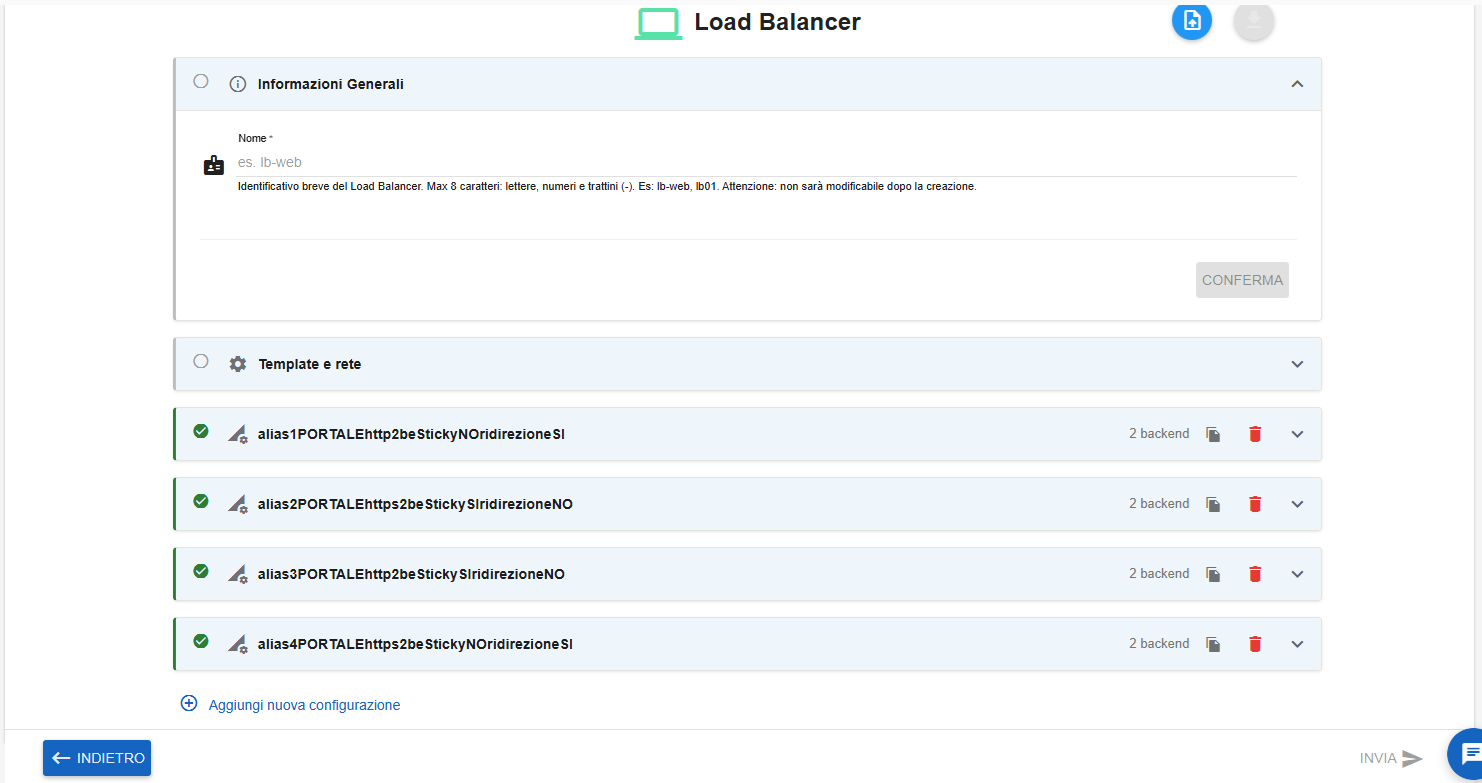
Task: Click the Identificativo breve helper text
Action: click(x=607, y=186)
